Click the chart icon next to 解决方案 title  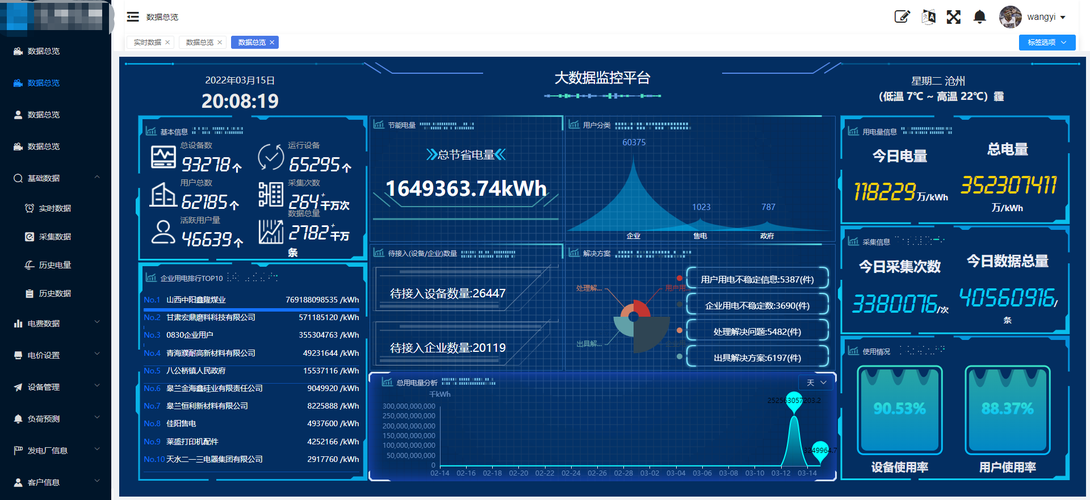(574, 253)
